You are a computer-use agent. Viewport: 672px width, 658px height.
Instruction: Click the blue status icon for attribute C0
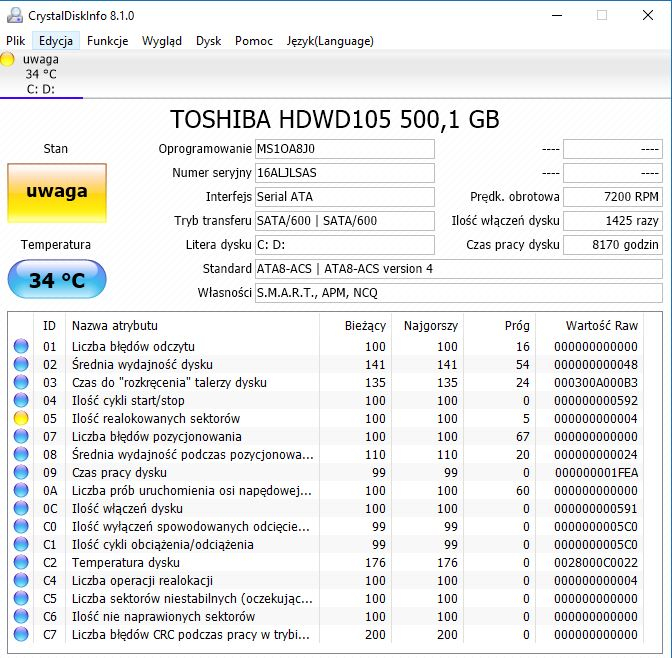pyautogui.click(x=21, y=526)
